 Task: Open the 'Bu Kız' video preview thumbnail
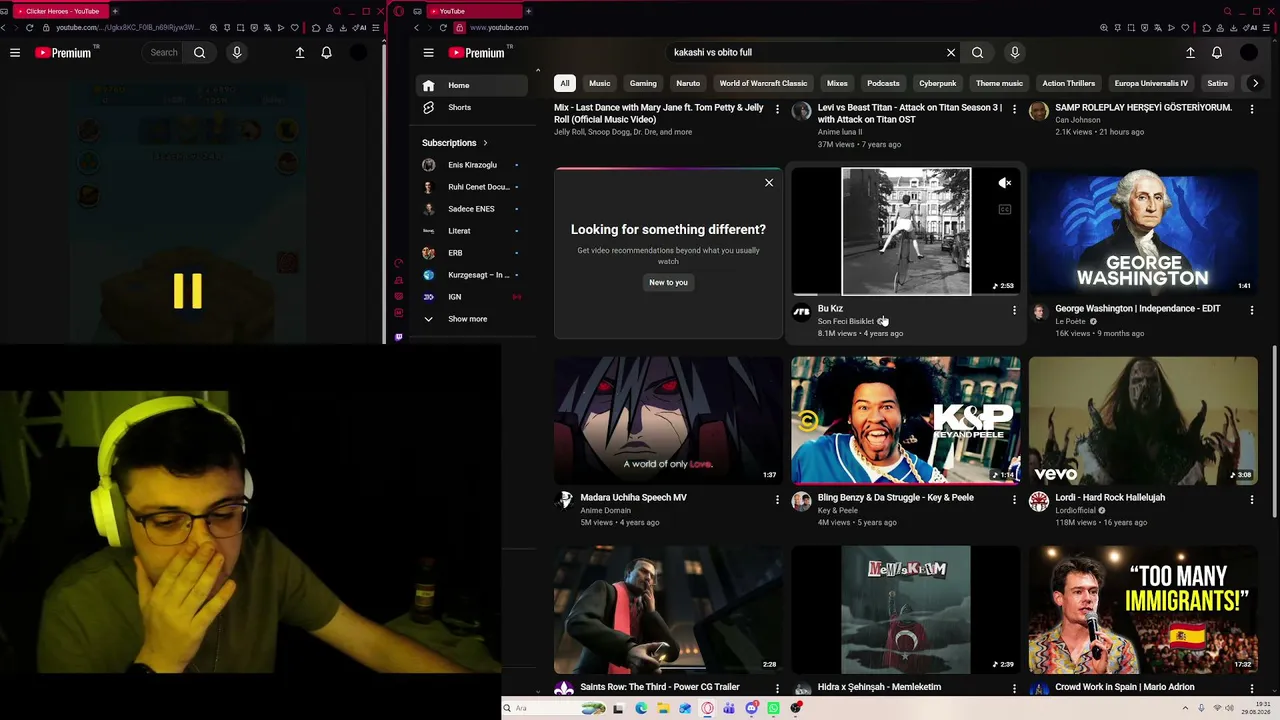[906, 232]
